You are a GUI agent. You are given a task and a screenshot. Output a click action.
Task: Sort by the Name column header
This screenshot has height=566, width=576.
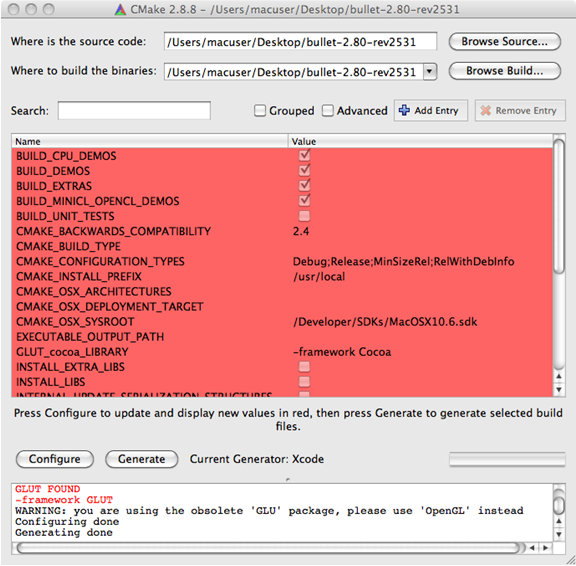coord(150,141)
